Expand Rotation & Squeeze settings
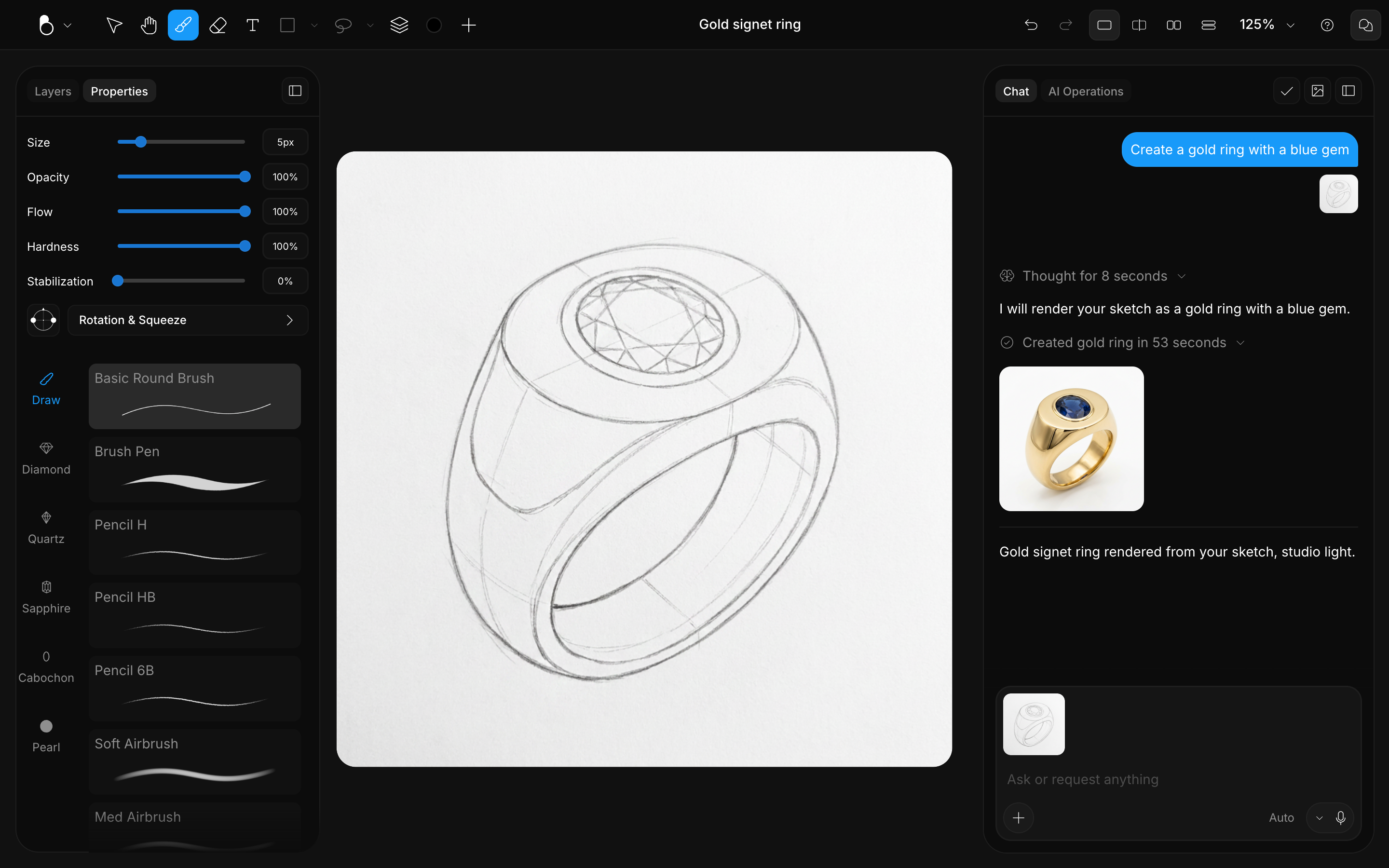 point(188,320)
